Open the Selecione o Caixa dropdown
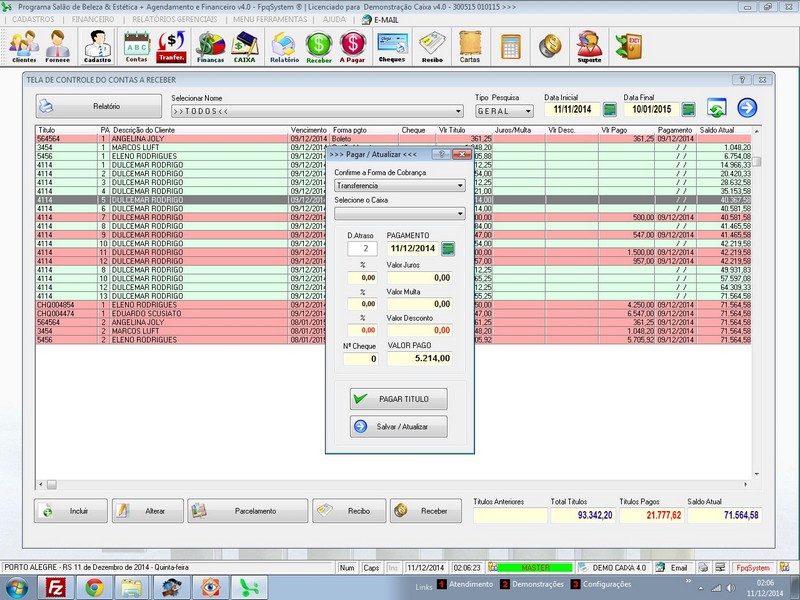The width and height of the screenshot is (800, 600). pos(459,213)
